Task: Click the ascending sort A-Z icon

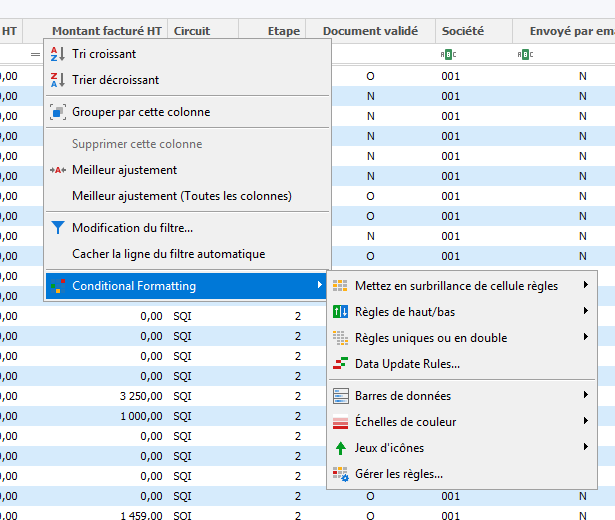Action: [x=57, y=54]
